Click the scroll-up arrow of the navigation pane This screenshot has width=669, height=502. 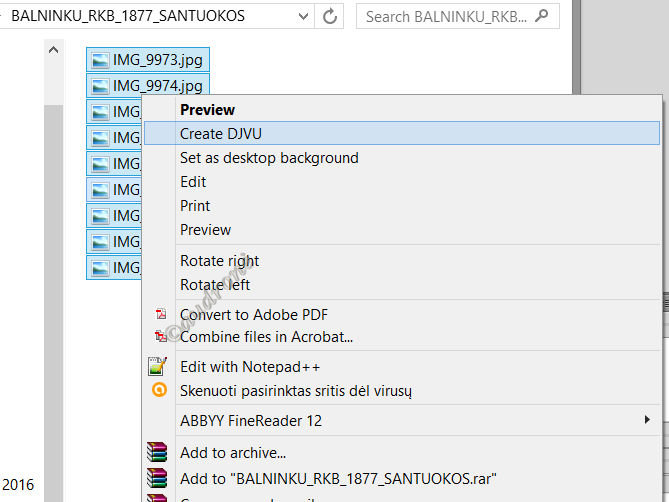pyautogui.click(x=53, y=50)
